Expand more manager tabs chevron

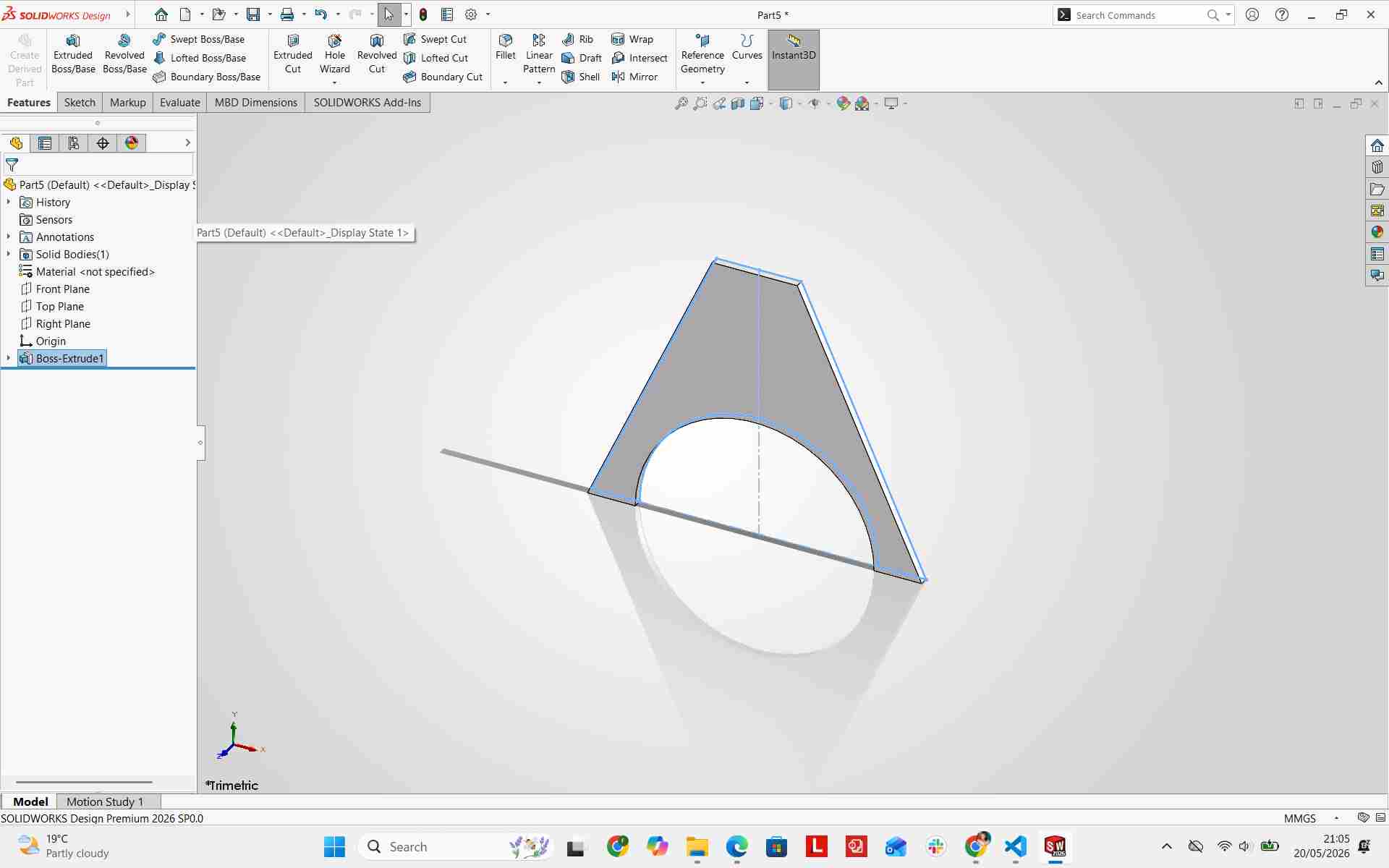click(187, 143)
